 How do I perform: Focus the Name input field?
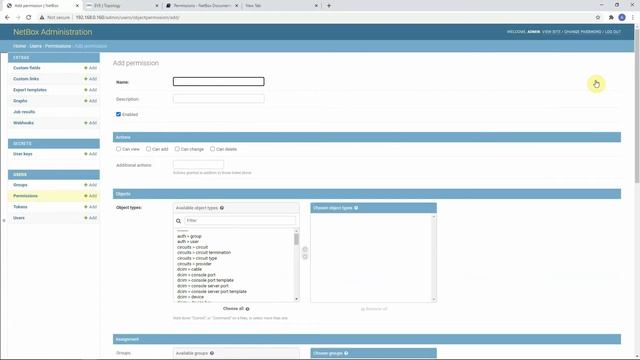218,82
